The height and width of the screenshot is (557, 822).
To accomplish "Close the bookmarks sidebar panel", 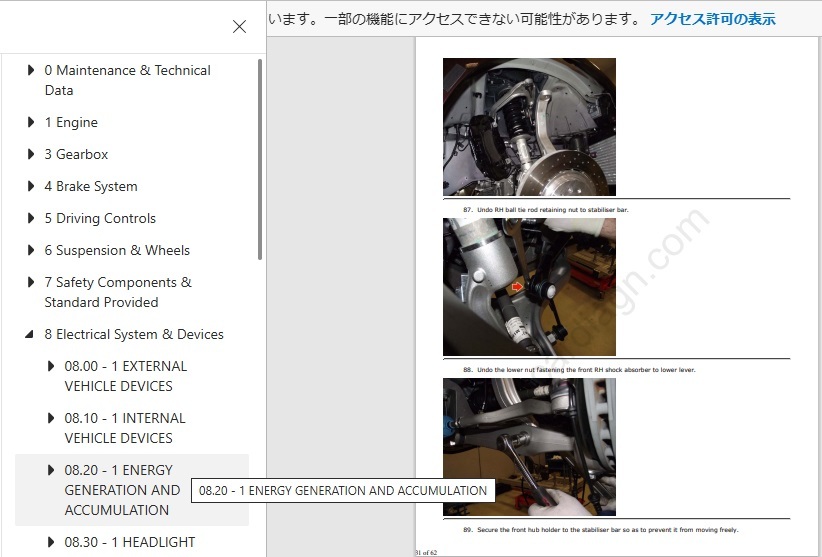I will tap(240, 26).
